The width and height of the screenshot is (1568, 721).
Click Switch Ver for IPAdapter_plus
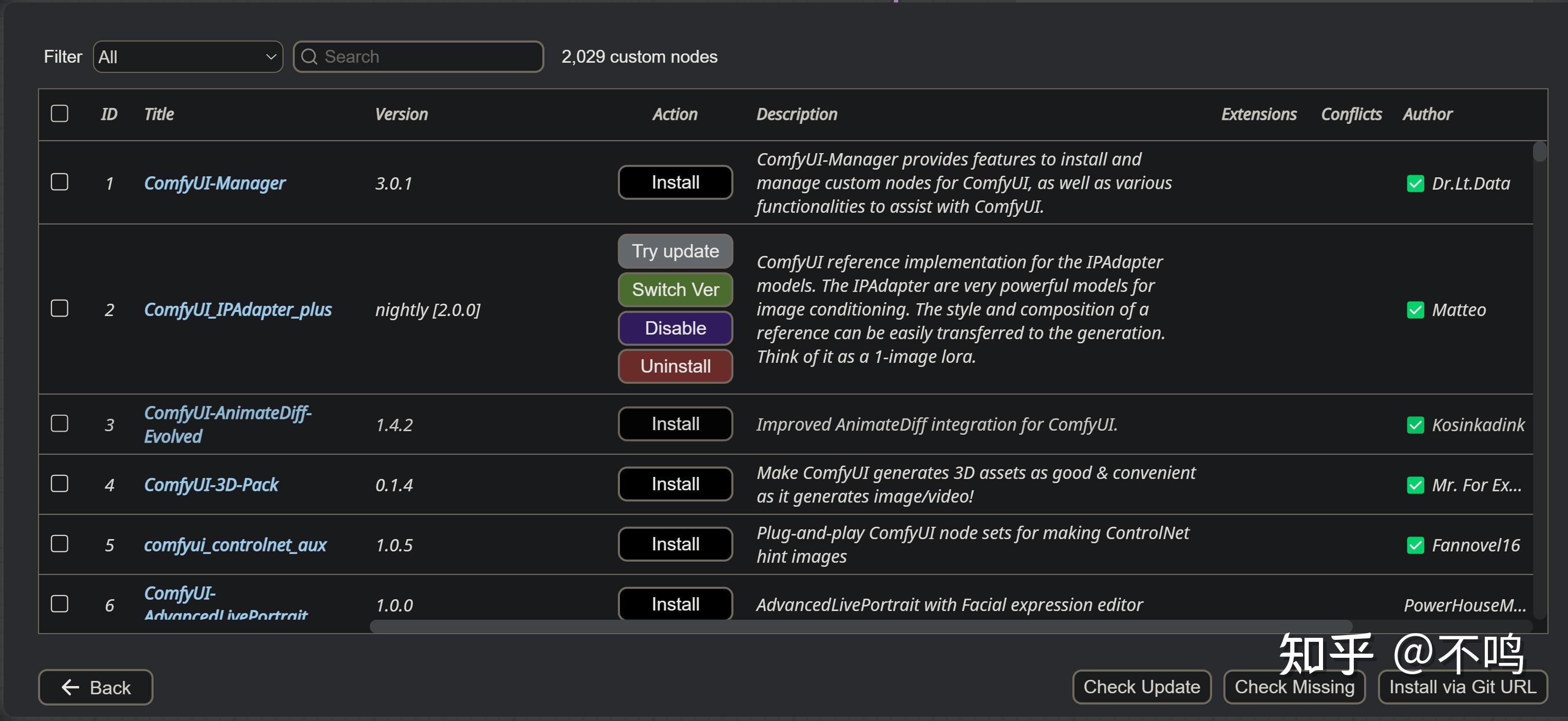tap(675, 289)
